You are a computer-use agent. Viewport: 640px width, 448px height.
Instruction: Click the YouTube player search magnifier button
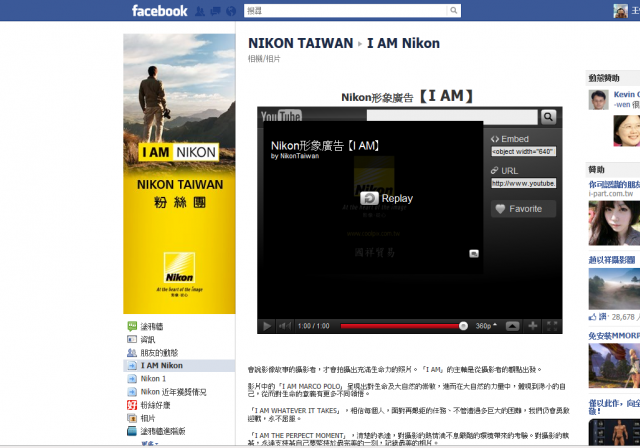(548, 117)
